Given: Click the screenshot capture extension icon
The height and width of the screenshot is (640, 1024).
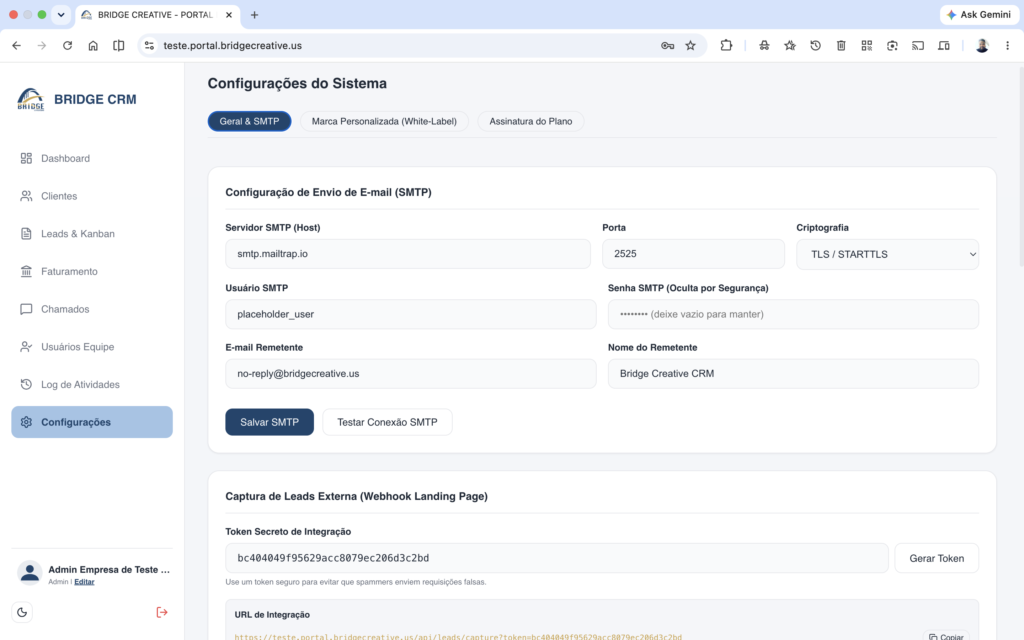Looking at the screenshot, I should point(892,46).
